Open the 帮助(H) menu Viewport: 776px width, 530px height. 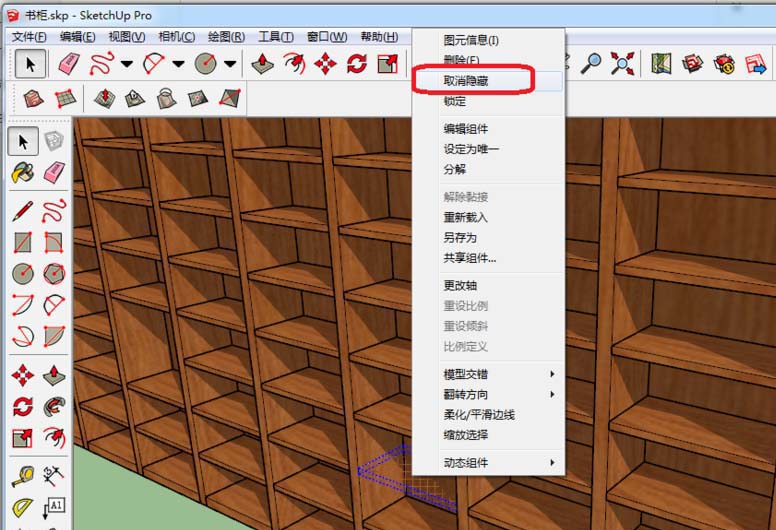tap(379, 37)
